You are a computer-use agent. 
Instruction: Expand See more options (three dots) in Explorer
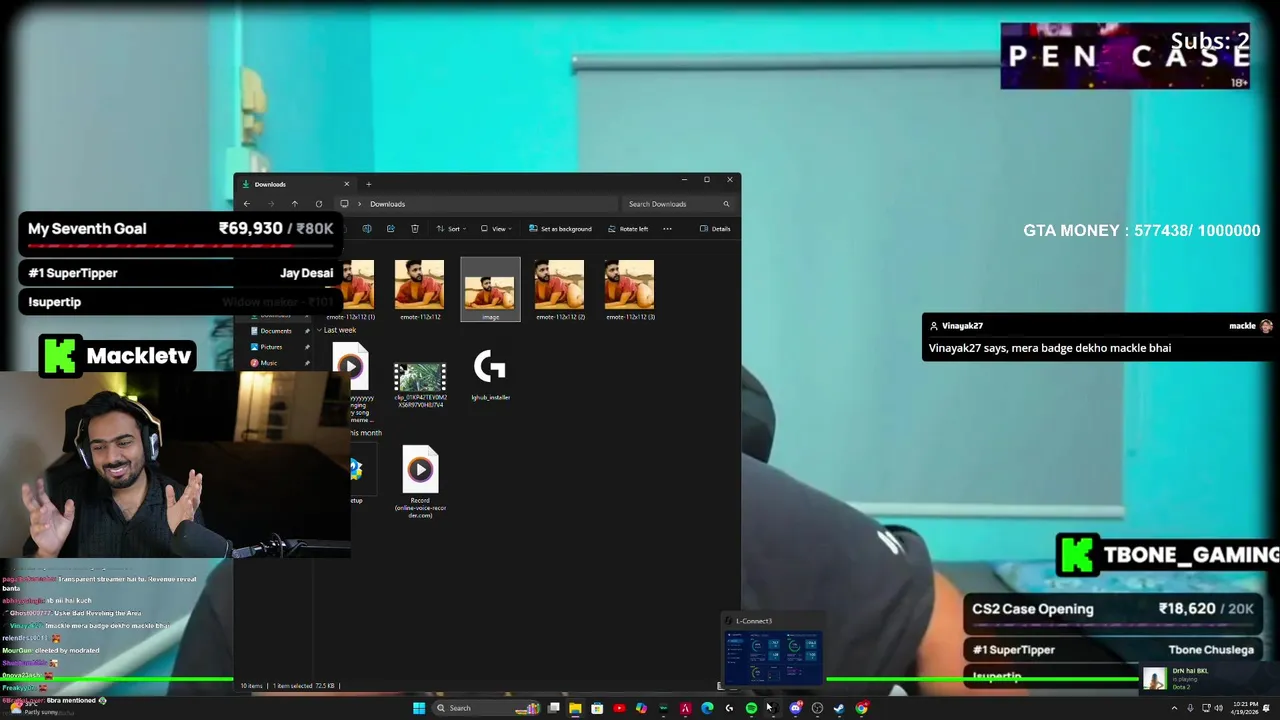click(667, 229)
